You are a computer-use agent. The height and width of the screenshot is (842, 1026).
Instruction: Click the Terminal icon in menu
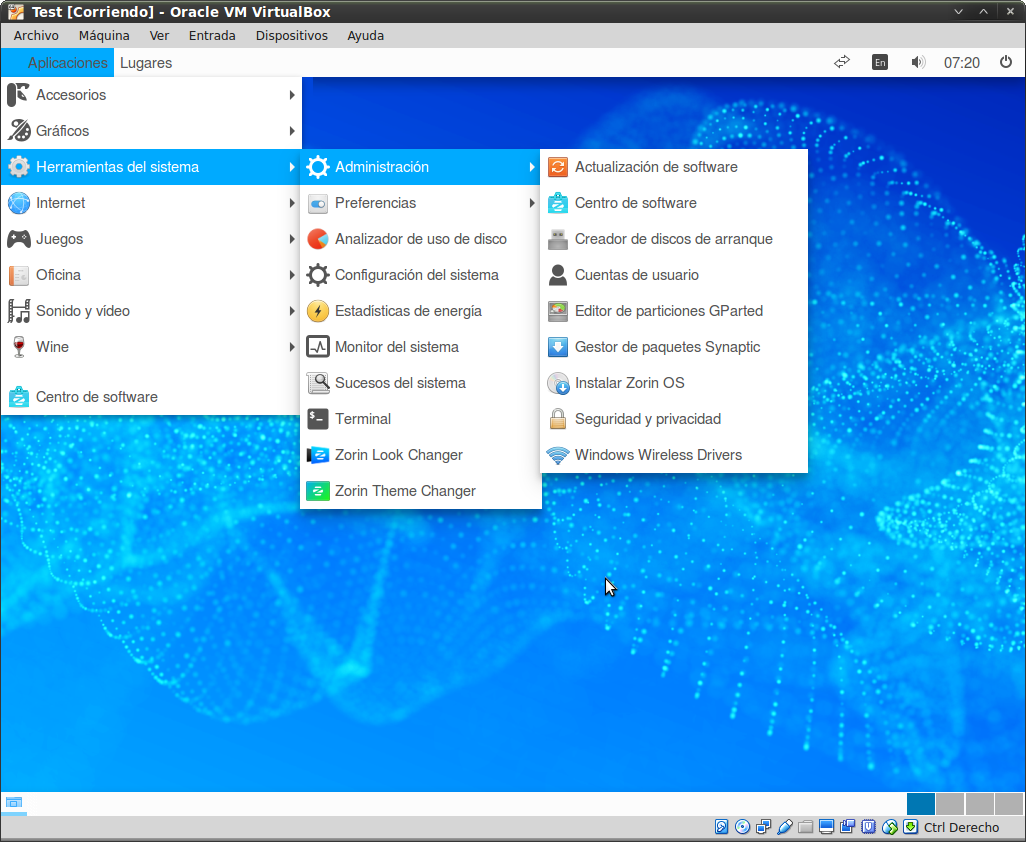coord(318,419)
